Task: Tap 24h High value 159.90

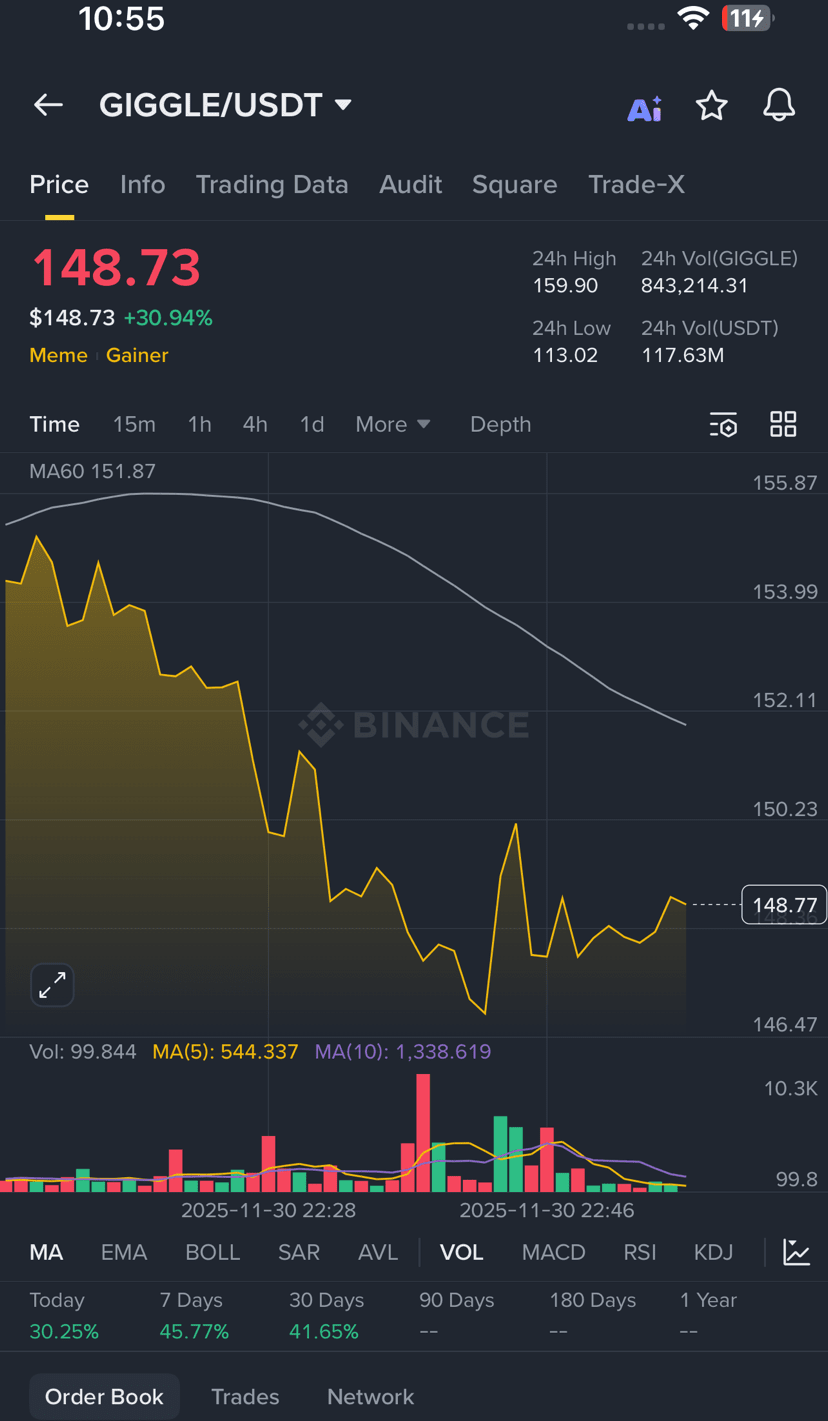Action: (x=565, y=286)
